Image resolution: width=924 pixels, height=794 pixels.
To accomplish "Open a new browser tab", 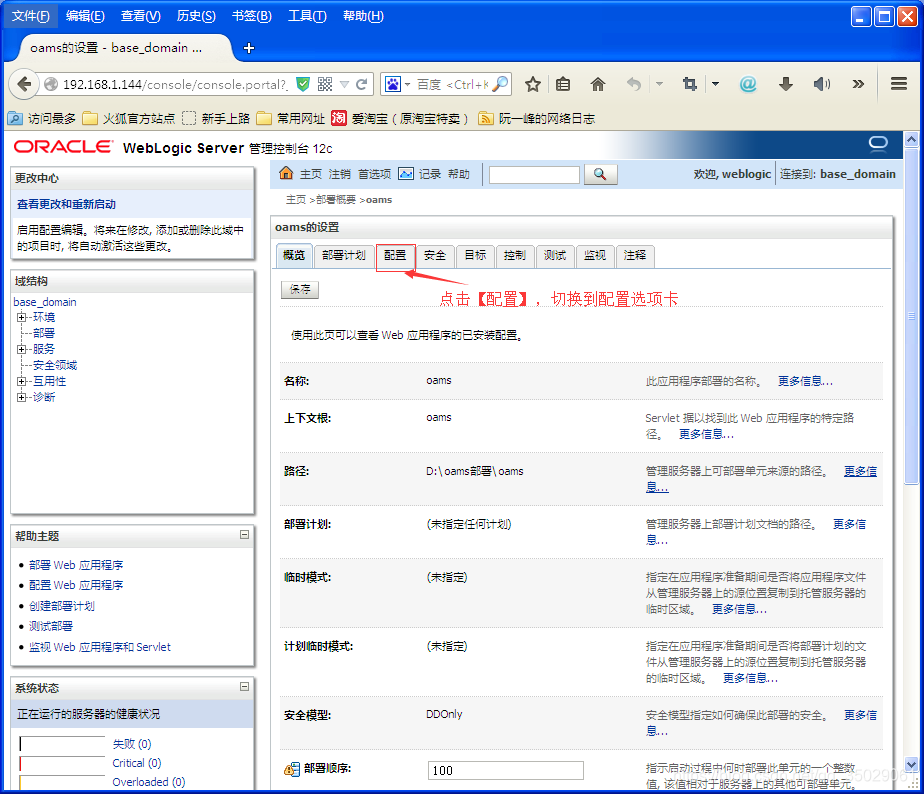I will pyautogui.click(x=249, y=48).
